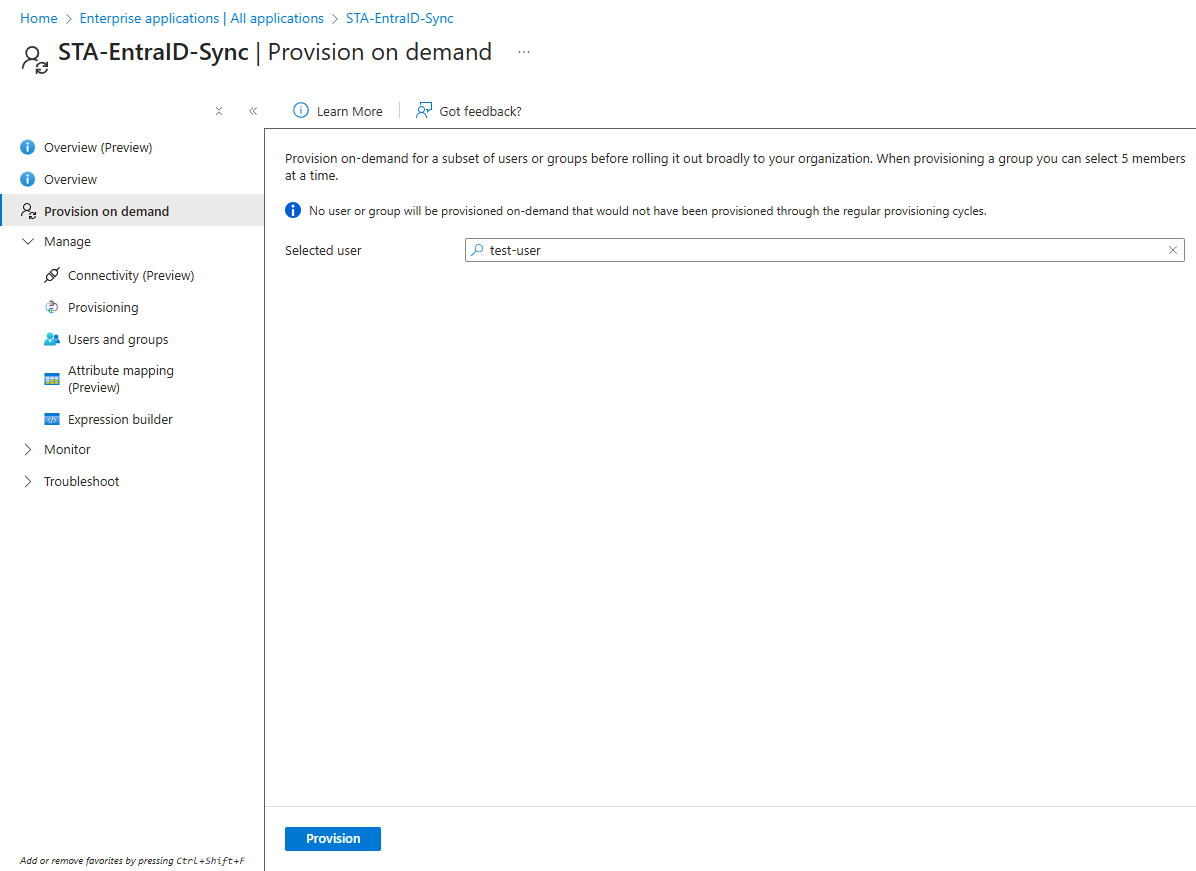
Task: Click the Provisioning sync icon
Action: click(x=52, y=307)
